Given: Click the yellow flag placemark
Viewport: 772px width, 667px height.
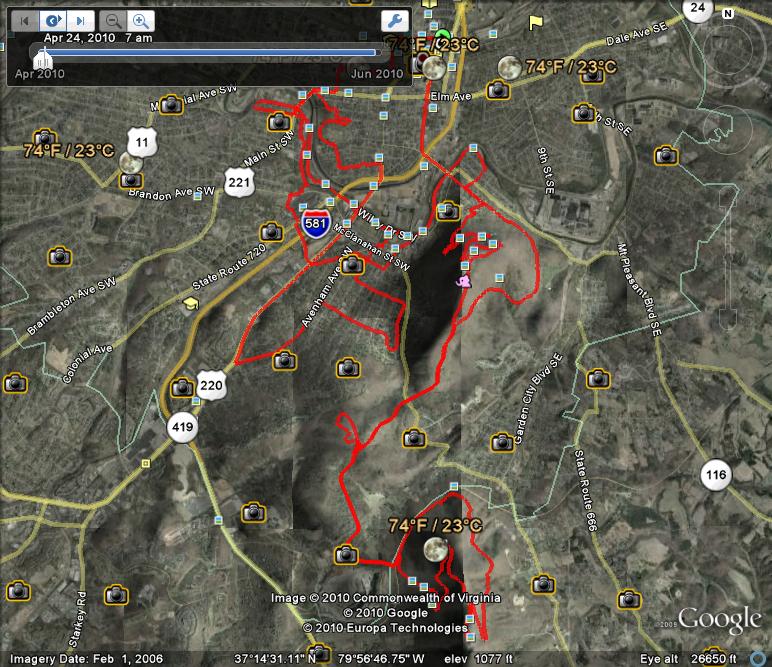Looking at the screenshot, I should [537, 20].
